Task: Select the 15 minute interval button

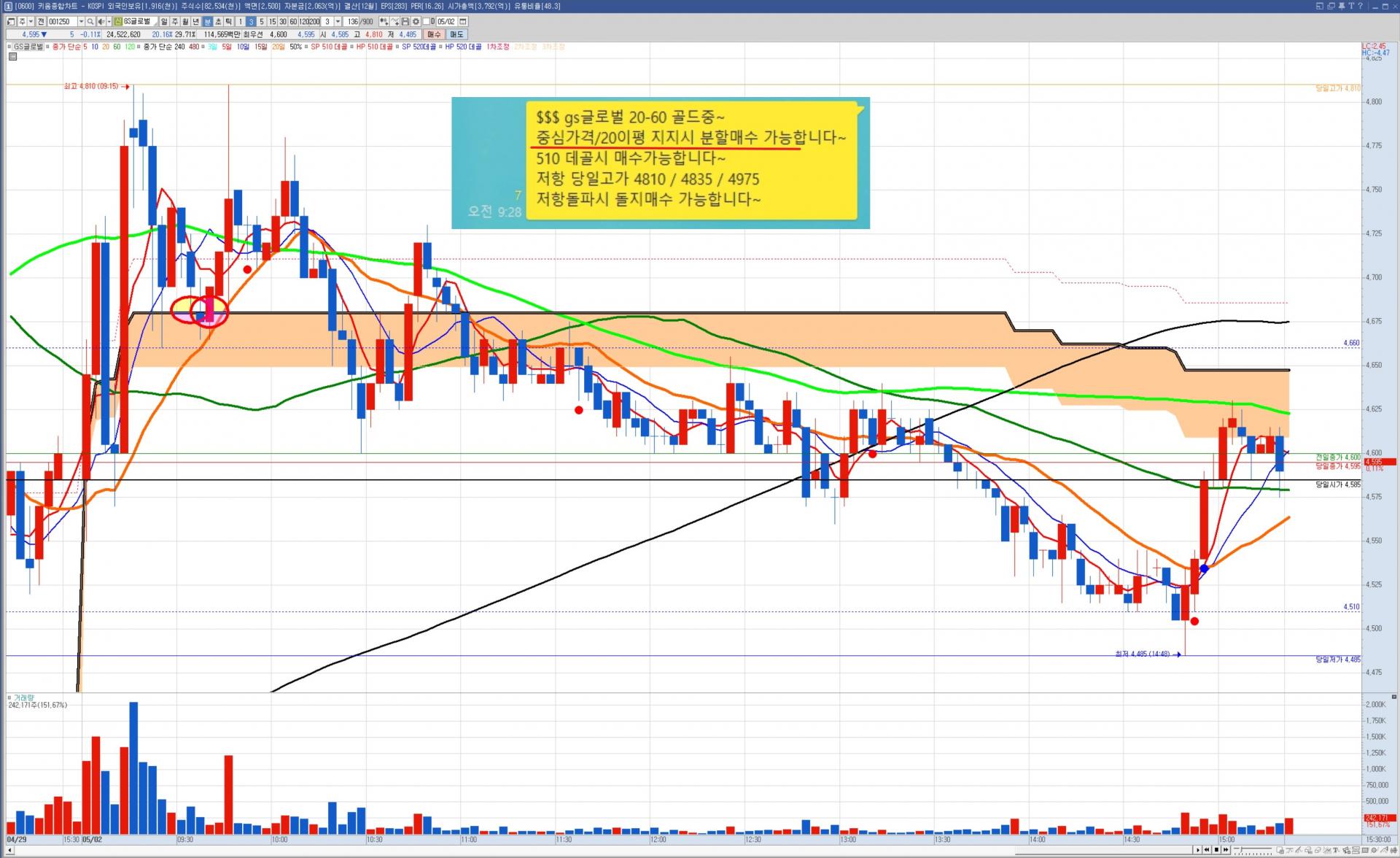Action: pyautogui.click(x=273, y=22)
